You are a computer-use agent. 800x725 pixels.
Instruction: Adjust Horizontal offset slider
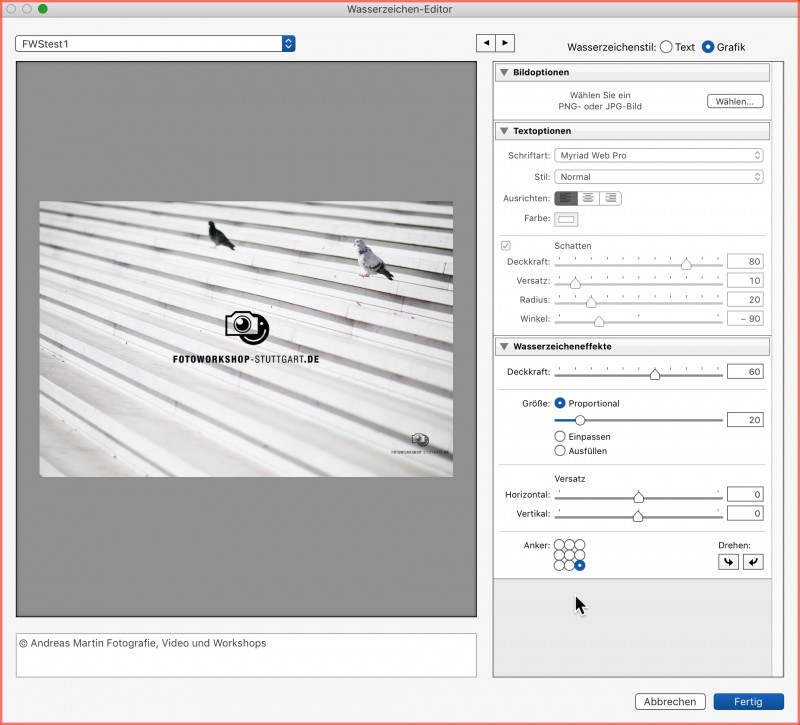638,497
